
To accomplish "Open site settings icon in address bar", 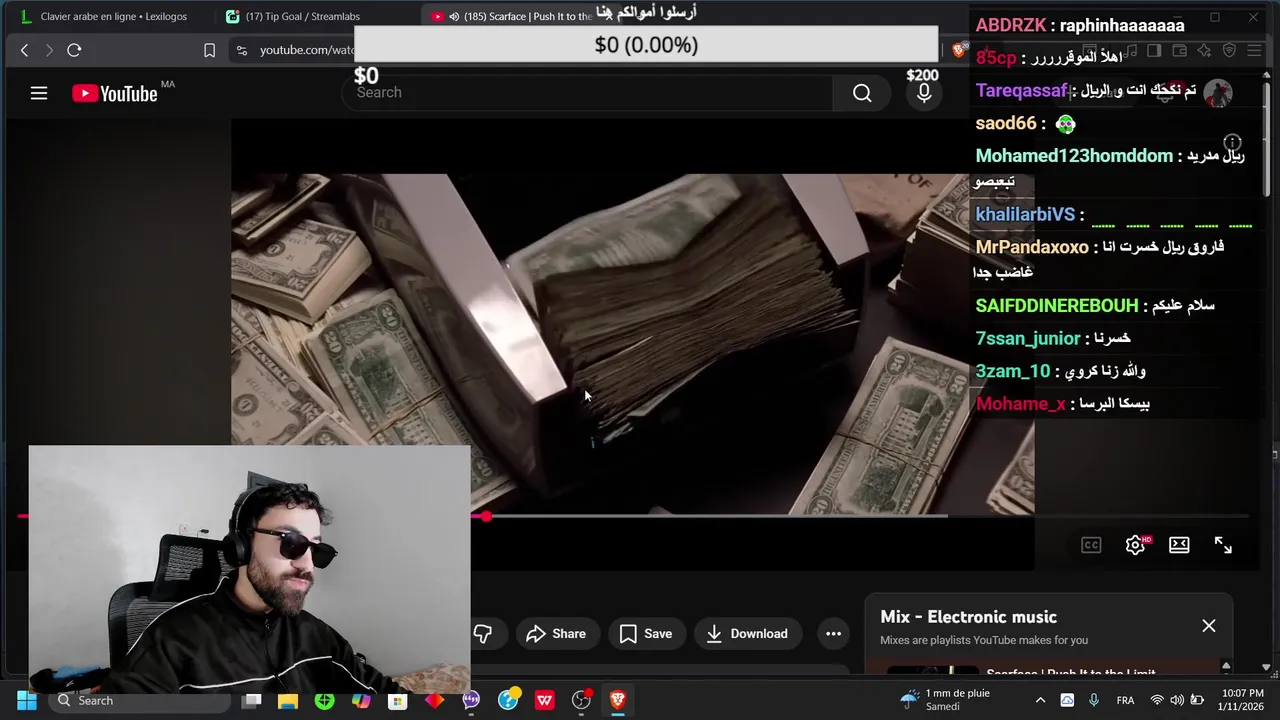I will 241,50.
